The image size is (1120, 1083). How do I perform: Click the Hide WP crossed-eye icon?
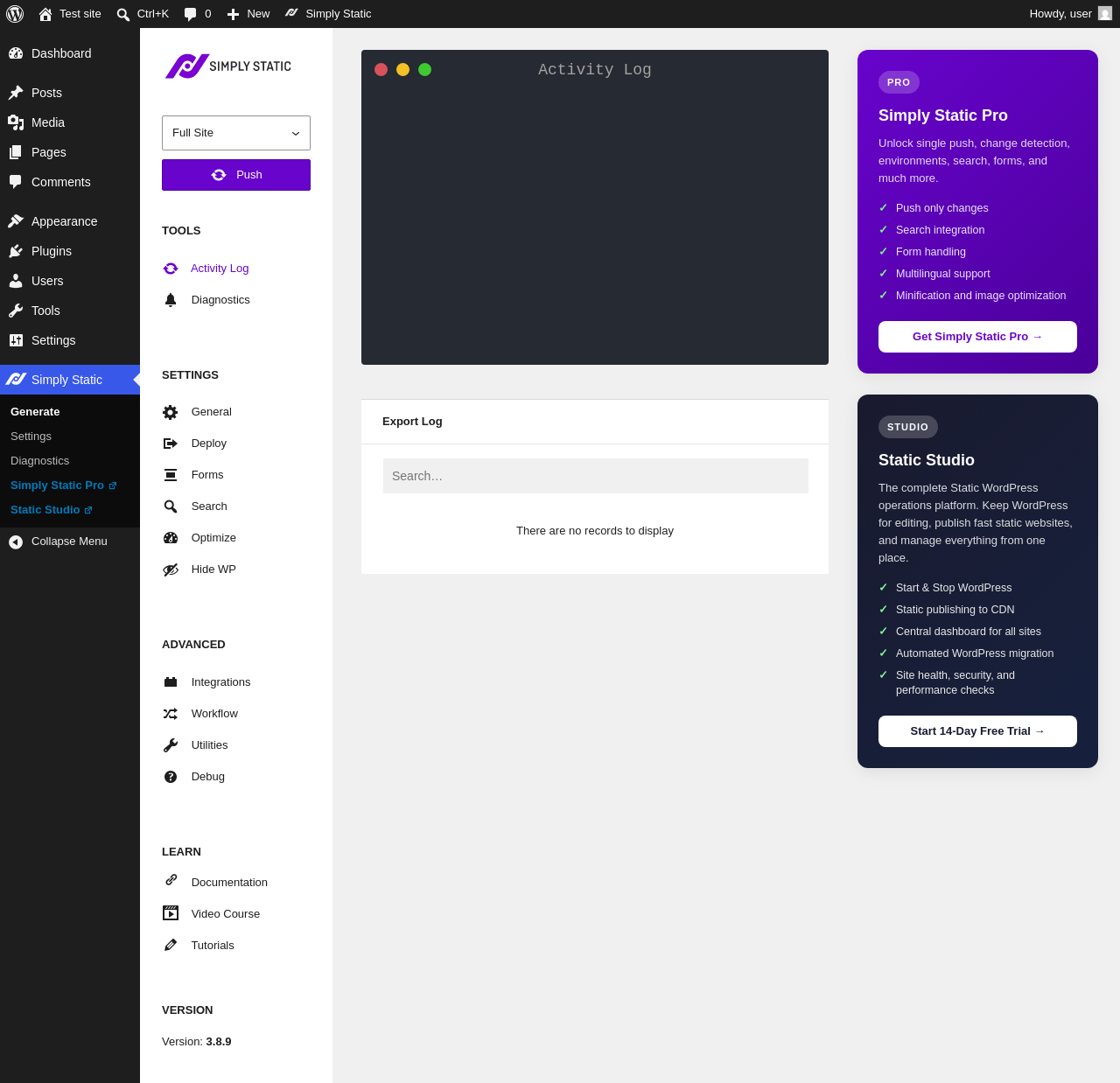coord(171,569)
